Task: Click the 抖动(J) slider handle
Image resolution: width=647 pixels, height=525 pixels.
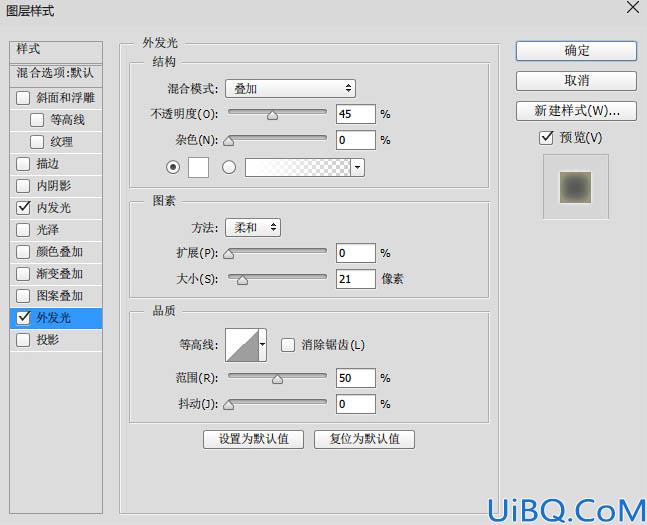Action: 229,405
